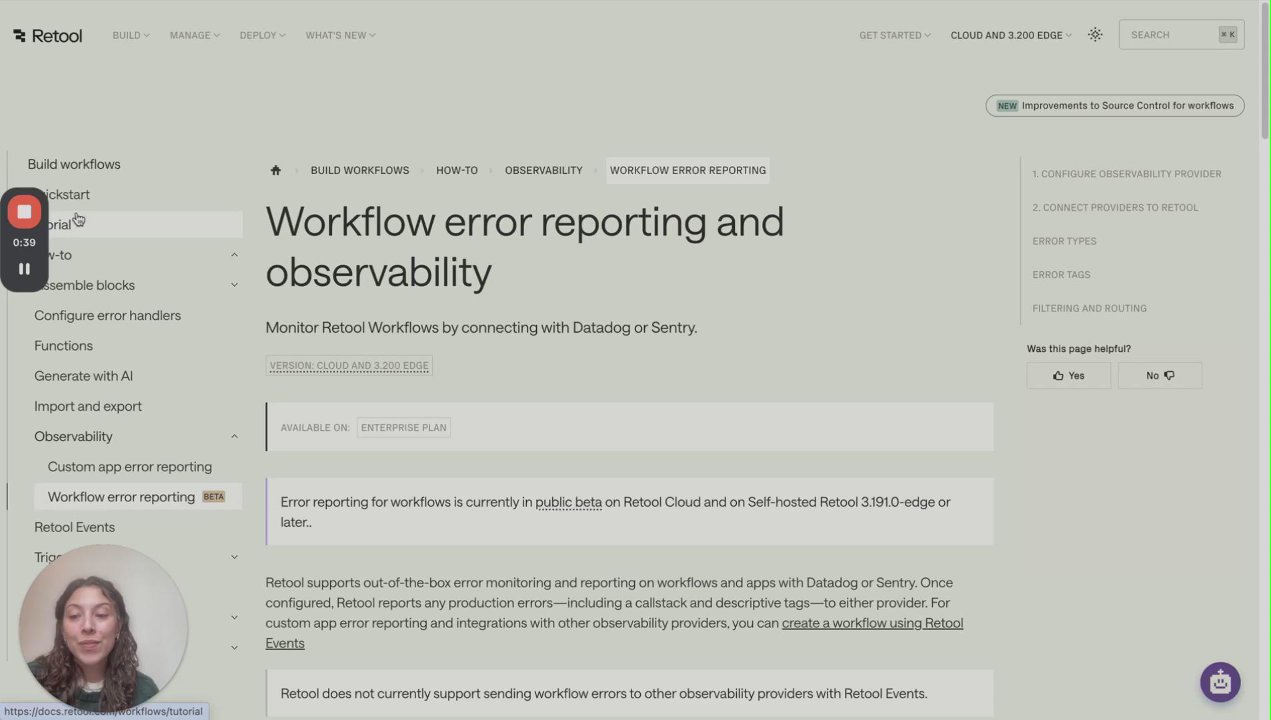Screen dimensions: 1271x720
Task: Mark page helpful with Yes thumbs-up
Action: point(1068,375)
